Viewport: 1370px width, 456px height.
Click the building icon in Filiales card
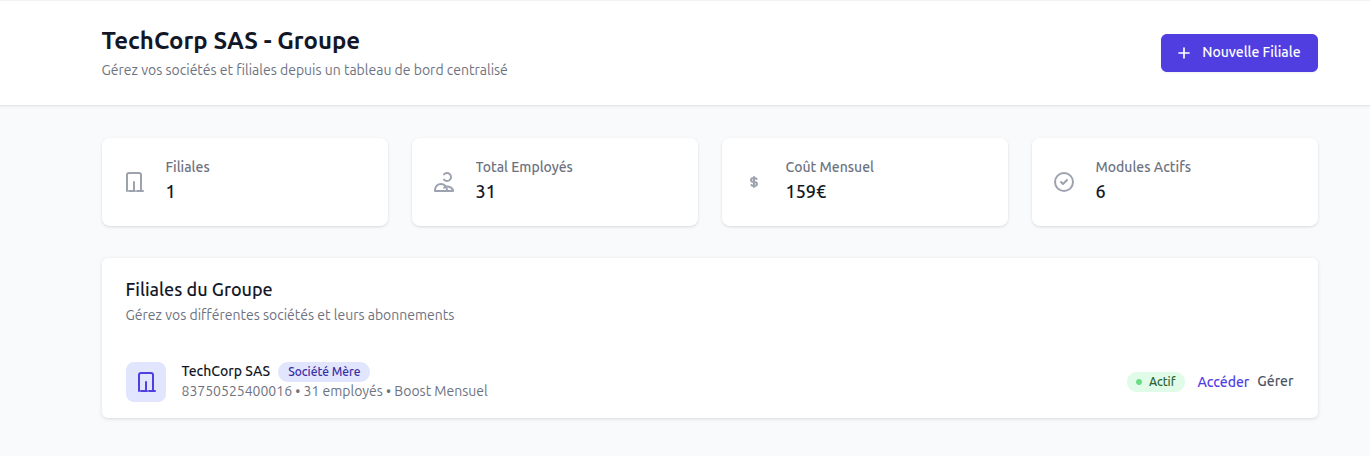[134, 182]
